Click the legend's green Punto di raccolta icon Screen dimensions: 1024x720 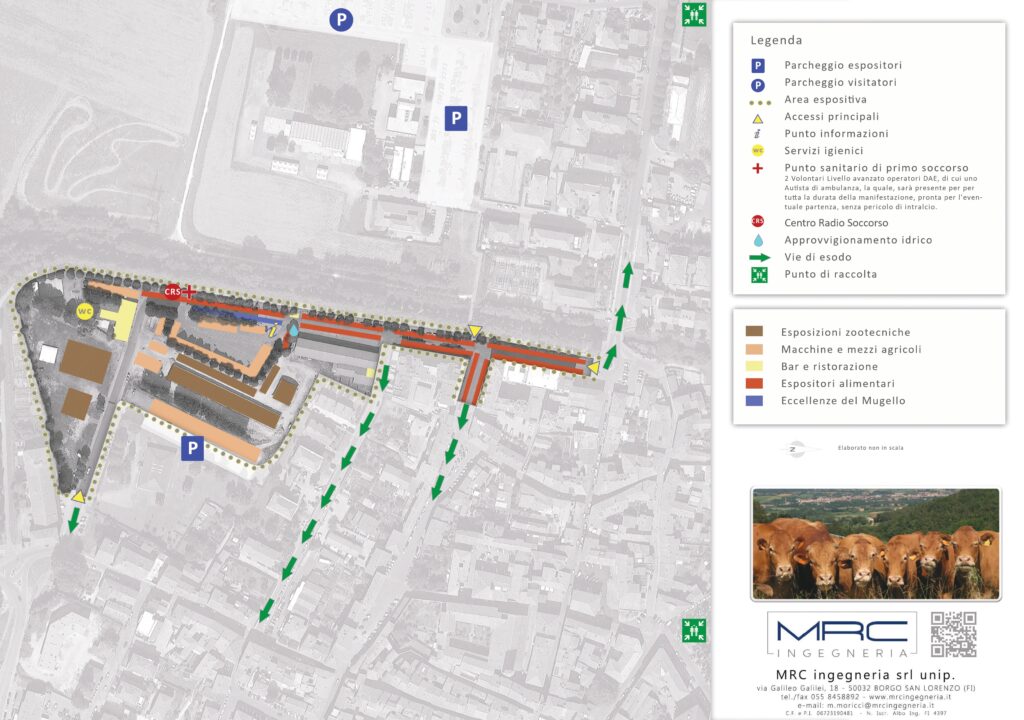tap(759, 275)
